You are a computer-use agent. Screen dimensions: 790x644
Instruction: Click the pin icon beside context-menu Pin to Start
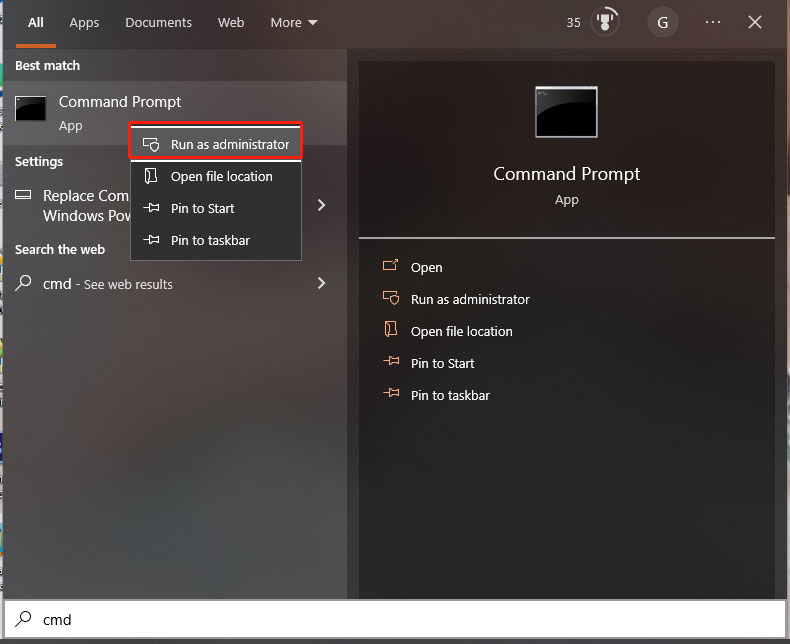pyautogui.click(x=151, y=208)
